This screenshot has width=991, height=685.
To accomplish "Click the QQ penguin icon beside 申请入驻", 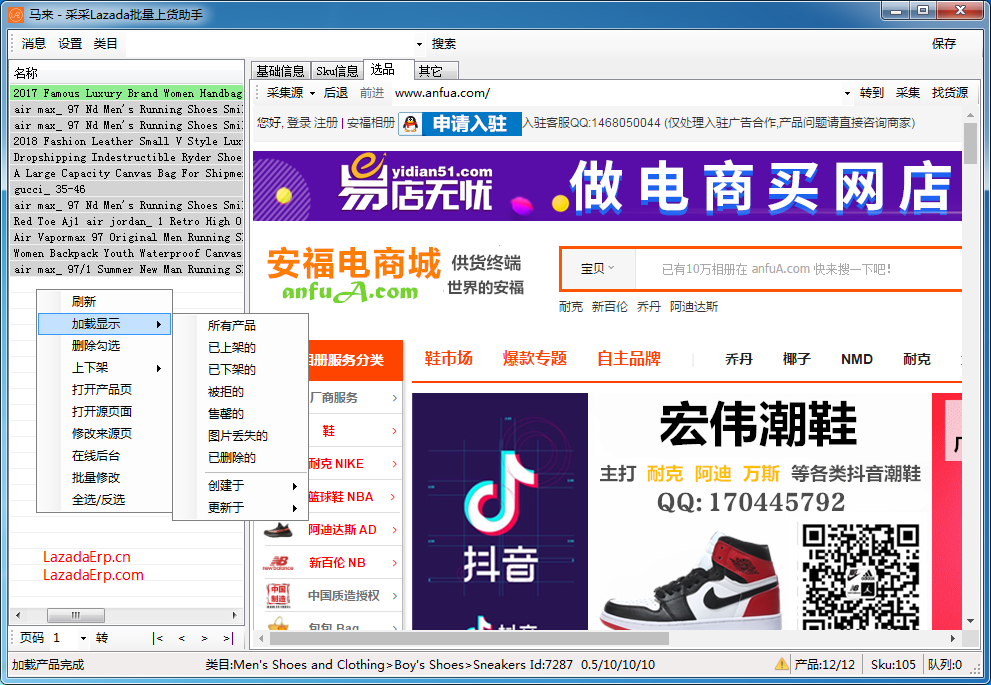I will tap(411, 124).
